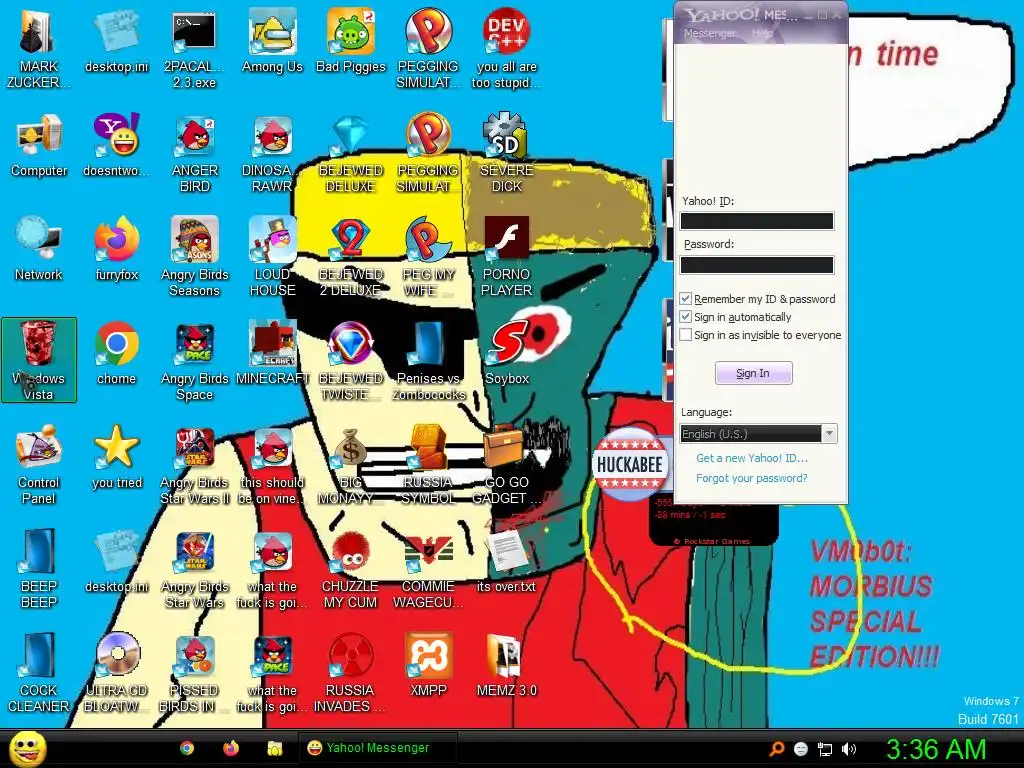Select the Soybox icon
Image resolution: width=1024 pixels, height=768 pixels.
(x=507, y=353)
